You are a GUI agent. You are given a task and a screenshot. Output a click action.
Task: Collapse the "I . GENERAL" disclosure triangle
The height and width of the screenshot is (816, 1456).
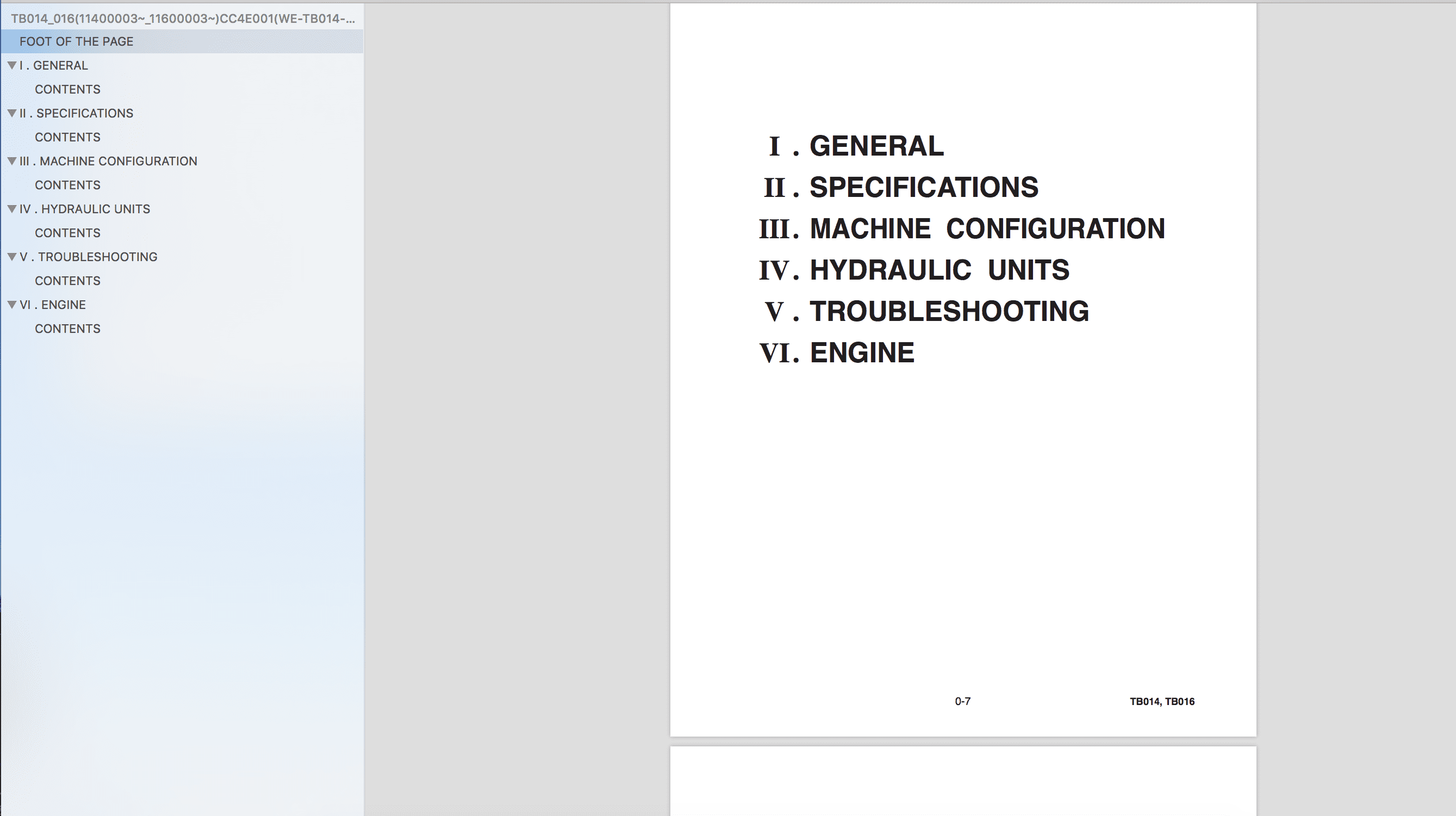[x=13, y=65]
